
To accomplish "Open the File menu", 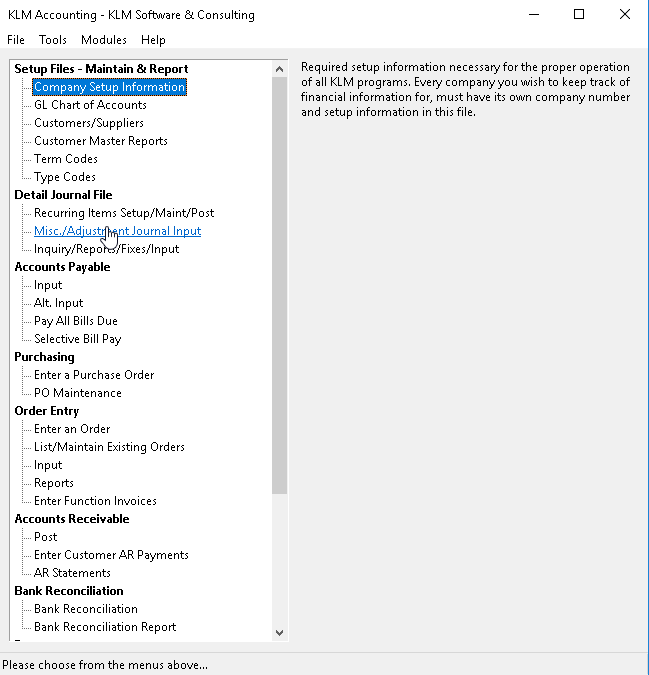I will tap(16, 40).
